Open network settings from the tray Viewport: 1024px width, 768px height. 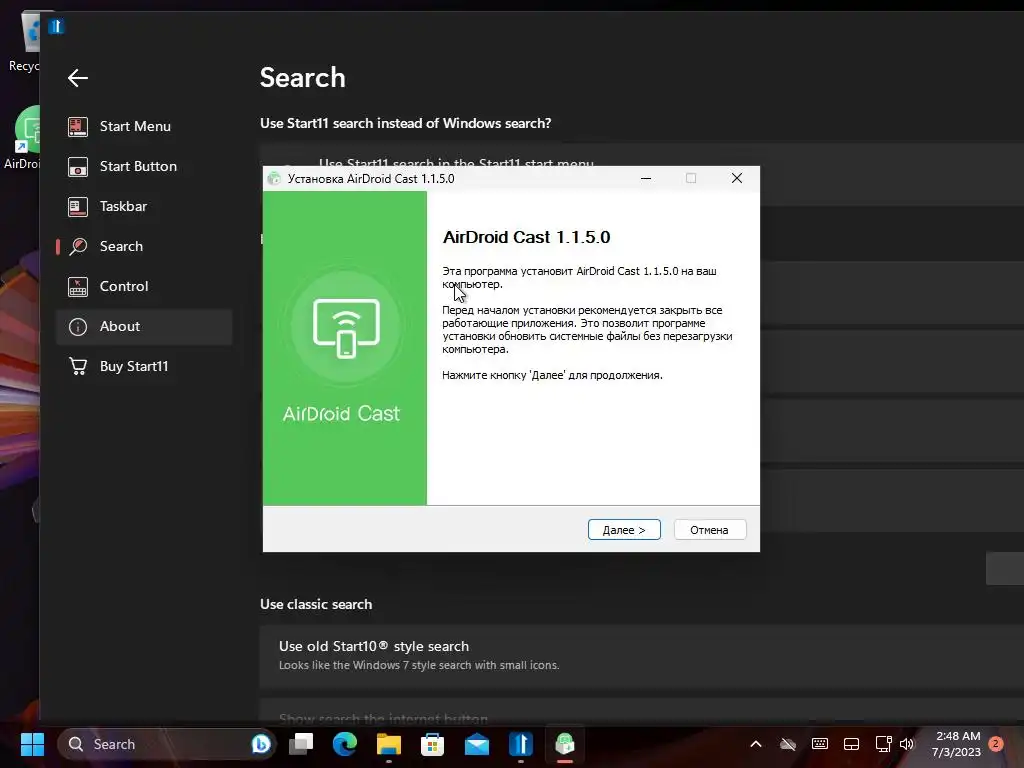(x=884, y=744)
